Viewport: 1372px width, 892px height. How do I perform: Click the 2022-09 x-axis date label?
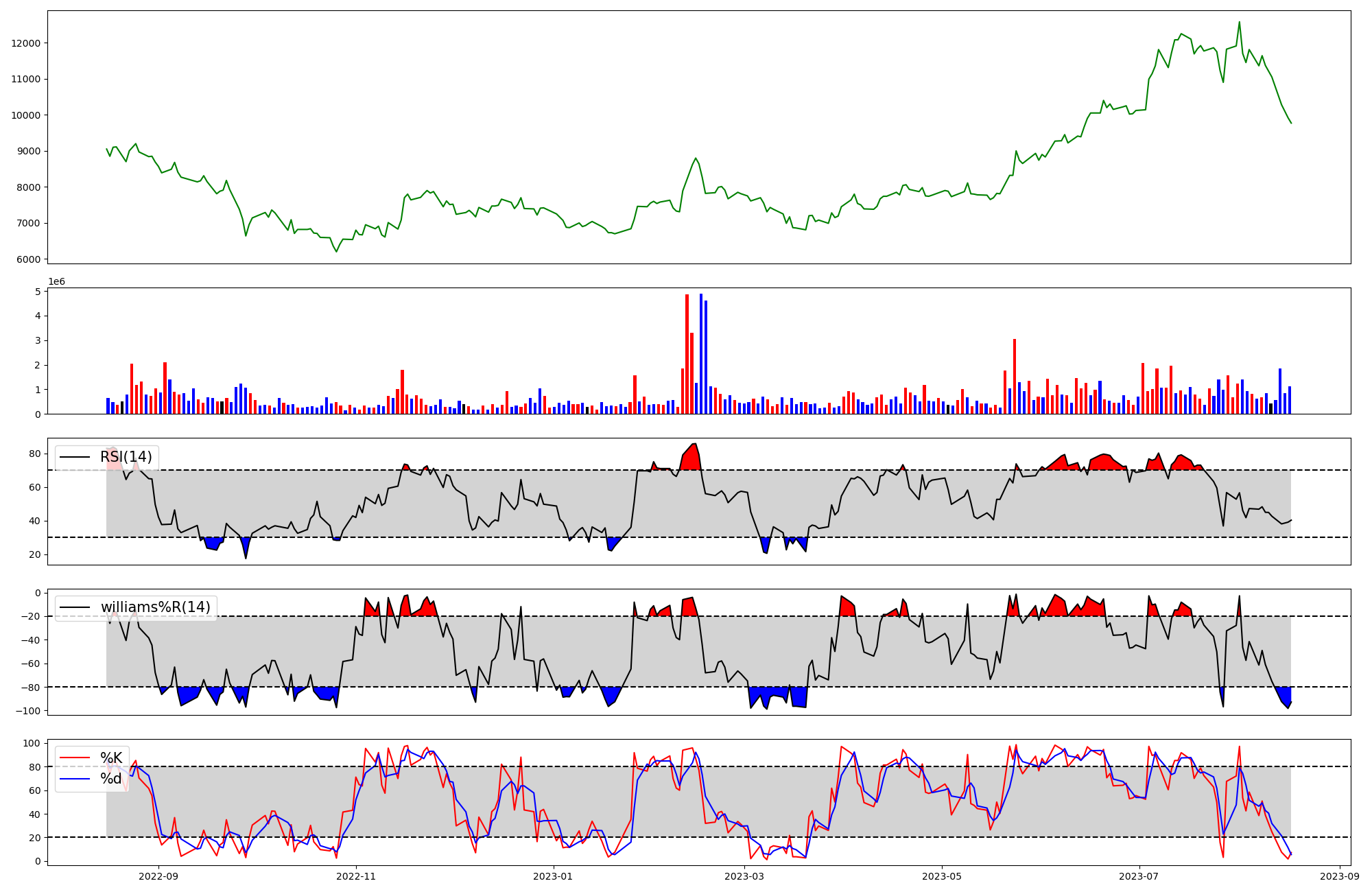158,876
